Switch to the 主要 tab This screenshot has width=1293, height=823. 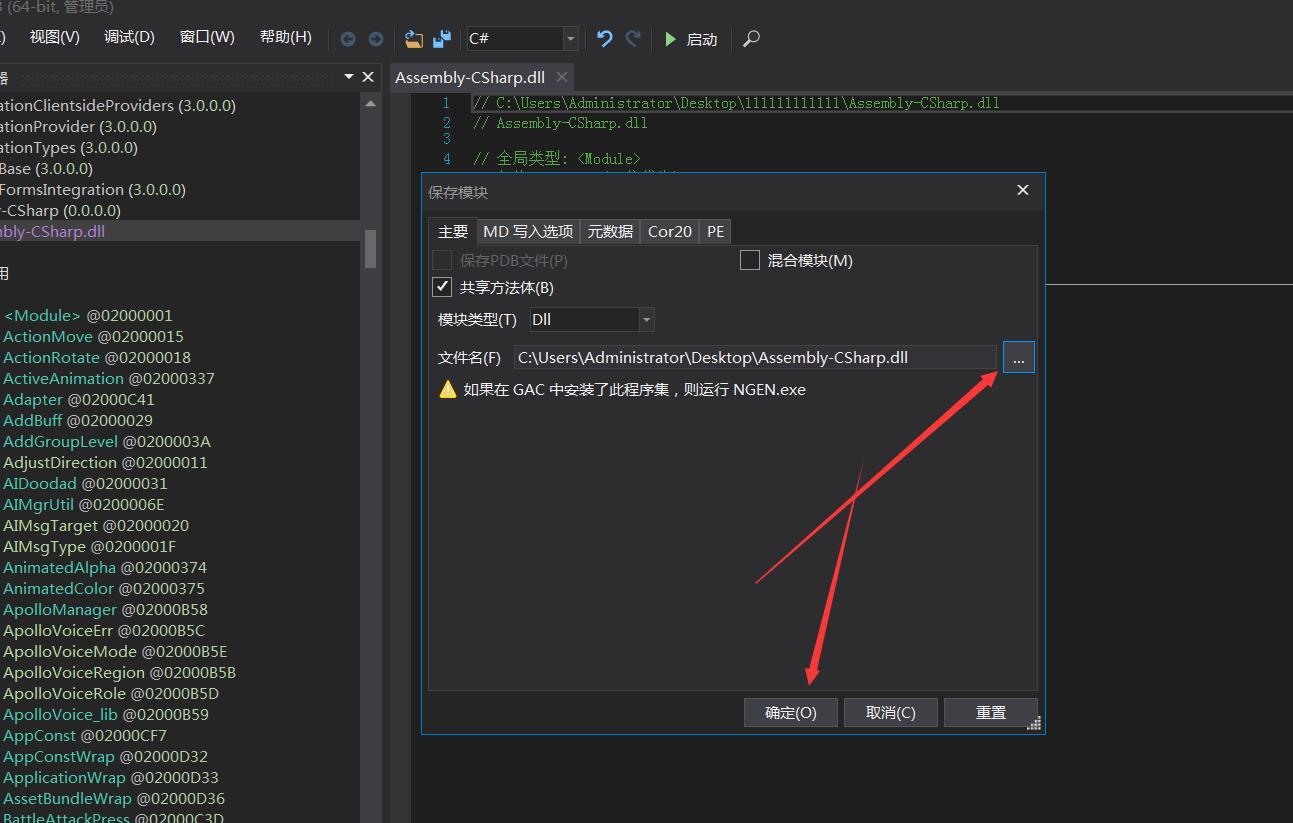click(453, 231)
